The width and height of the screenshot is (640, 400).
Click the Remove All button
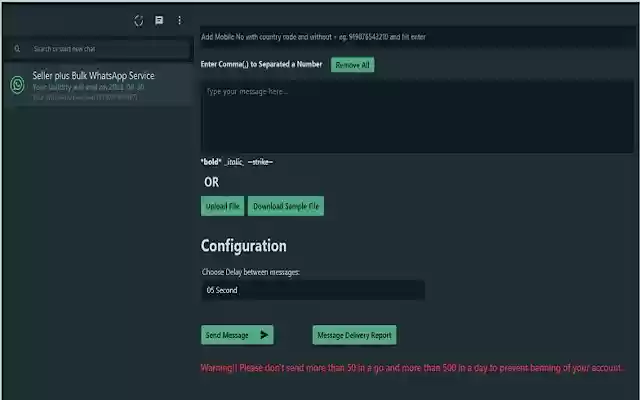[x=353, y=65]
